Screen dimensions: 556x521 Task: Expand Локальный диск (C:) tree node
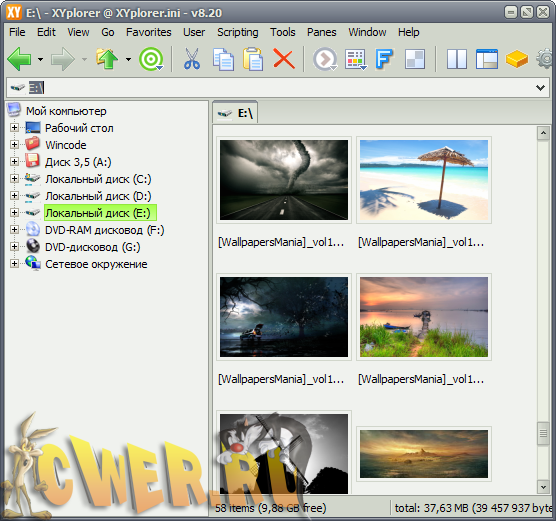[x=14, y=178]
